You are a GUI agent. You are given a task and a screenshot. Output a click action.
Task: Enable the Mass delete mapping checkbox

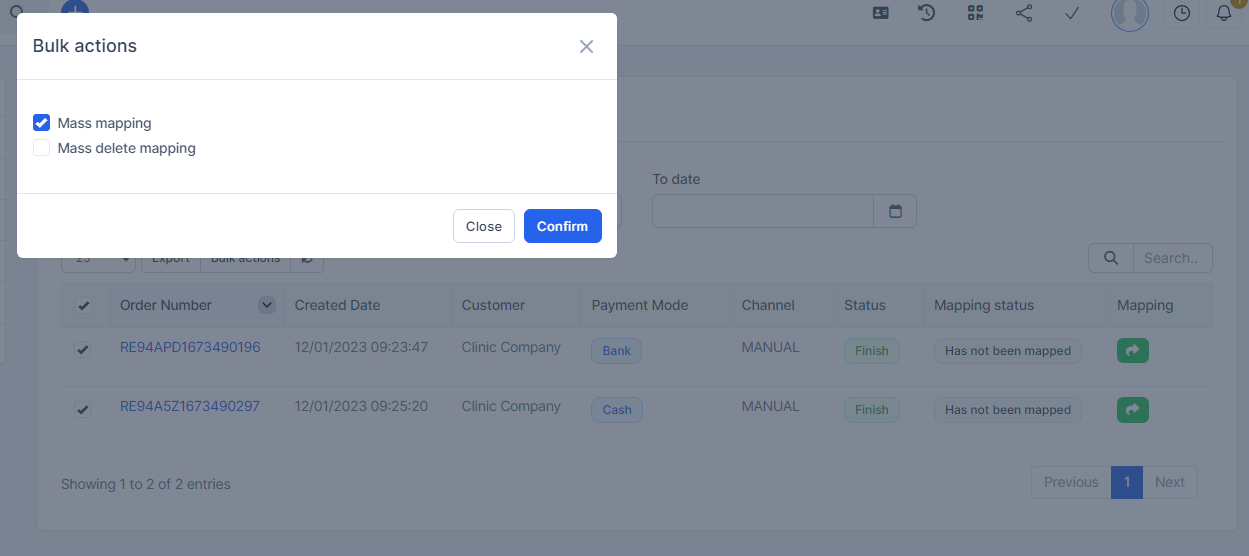42,148
